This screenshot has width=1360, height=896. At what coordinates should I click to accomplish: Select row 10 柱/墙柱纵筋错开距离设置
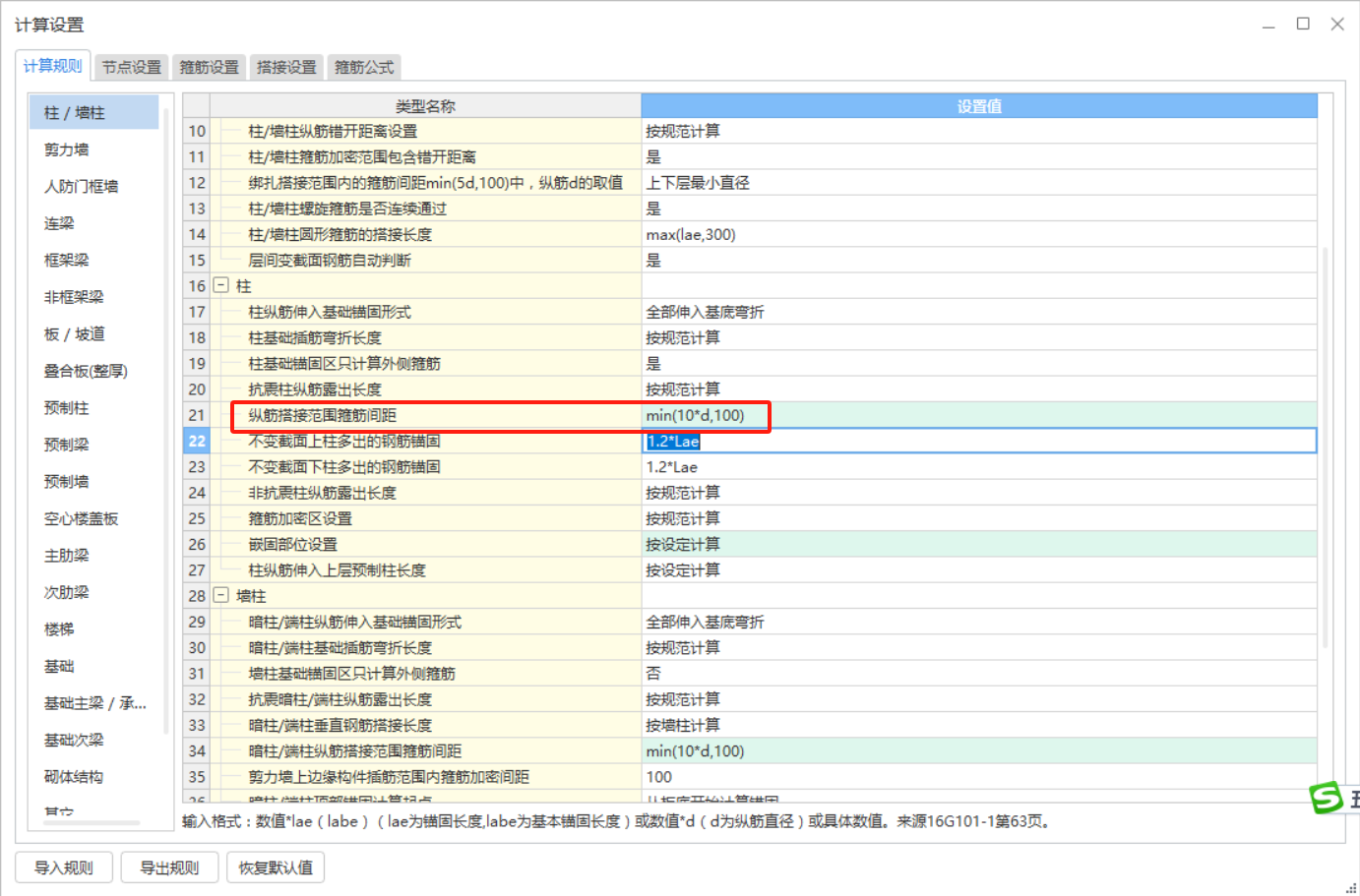(x=332, y=131)
